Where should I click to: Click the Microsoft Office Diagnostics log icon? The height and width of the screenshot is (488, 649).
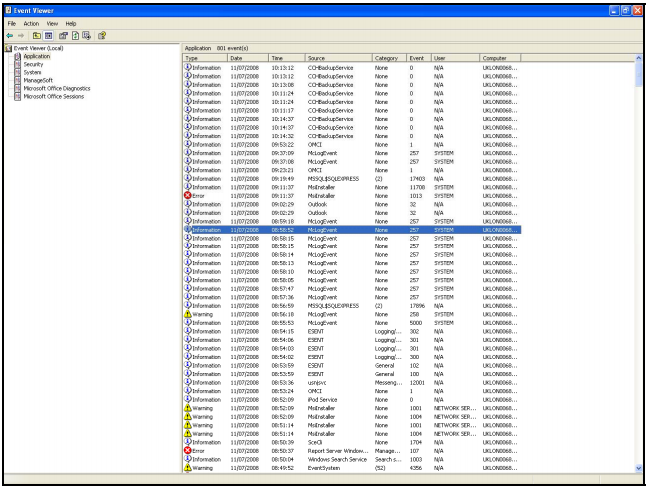point(17,89)
